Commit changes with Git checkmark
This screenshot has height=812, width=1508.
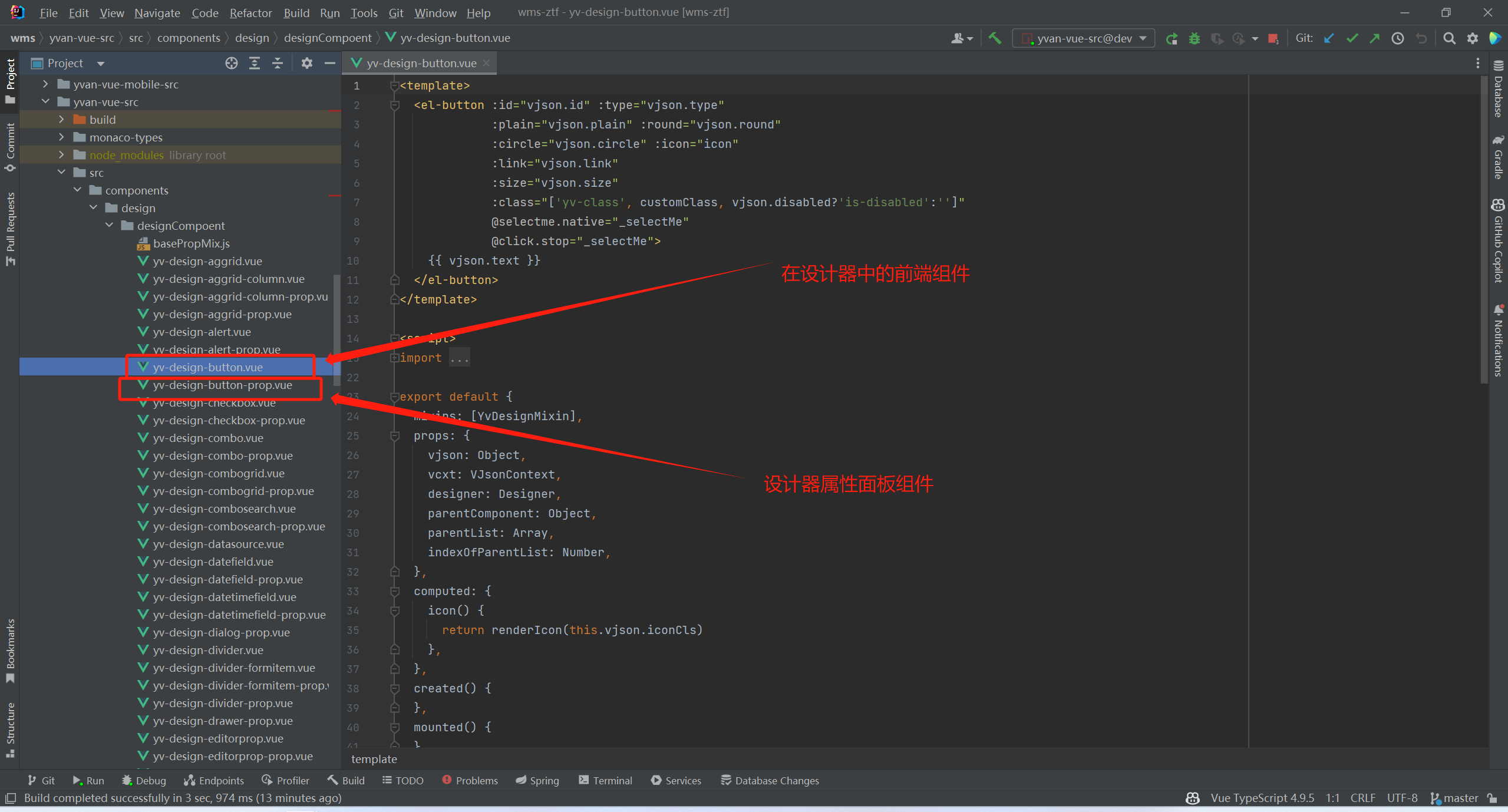coord(1352,38)
